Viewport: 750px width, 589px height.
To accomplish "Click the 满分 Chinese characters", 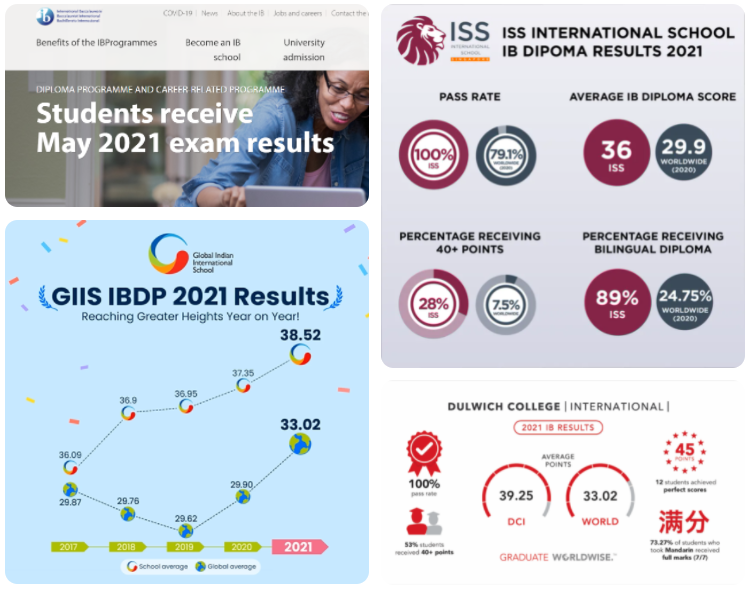I will click(684, 522).
